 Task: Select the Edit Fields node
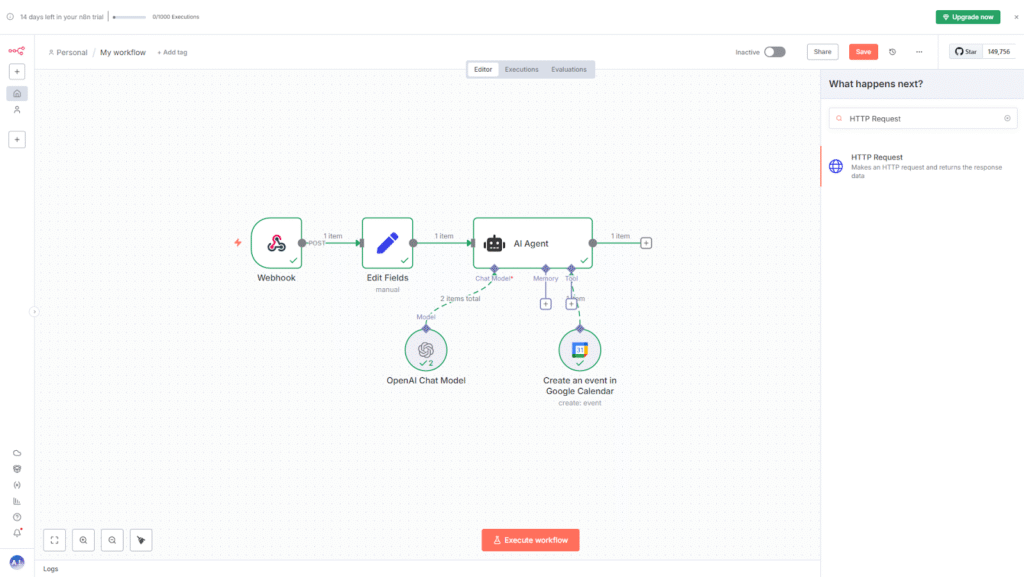tap(387, 243)
